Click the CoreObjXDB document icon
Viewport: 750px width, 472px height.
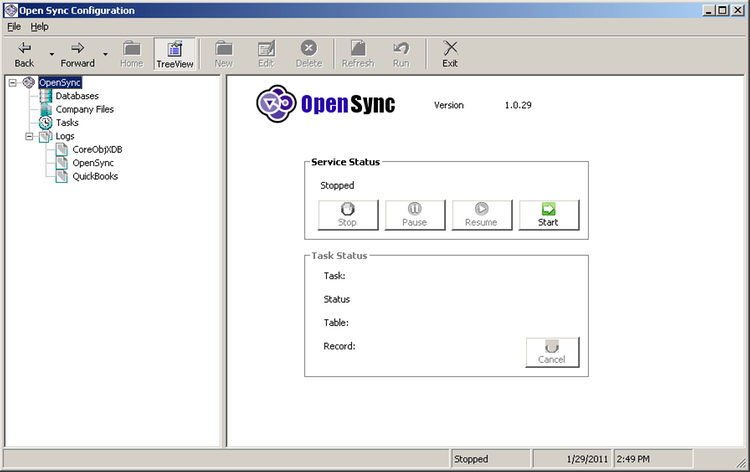point(62,150)
